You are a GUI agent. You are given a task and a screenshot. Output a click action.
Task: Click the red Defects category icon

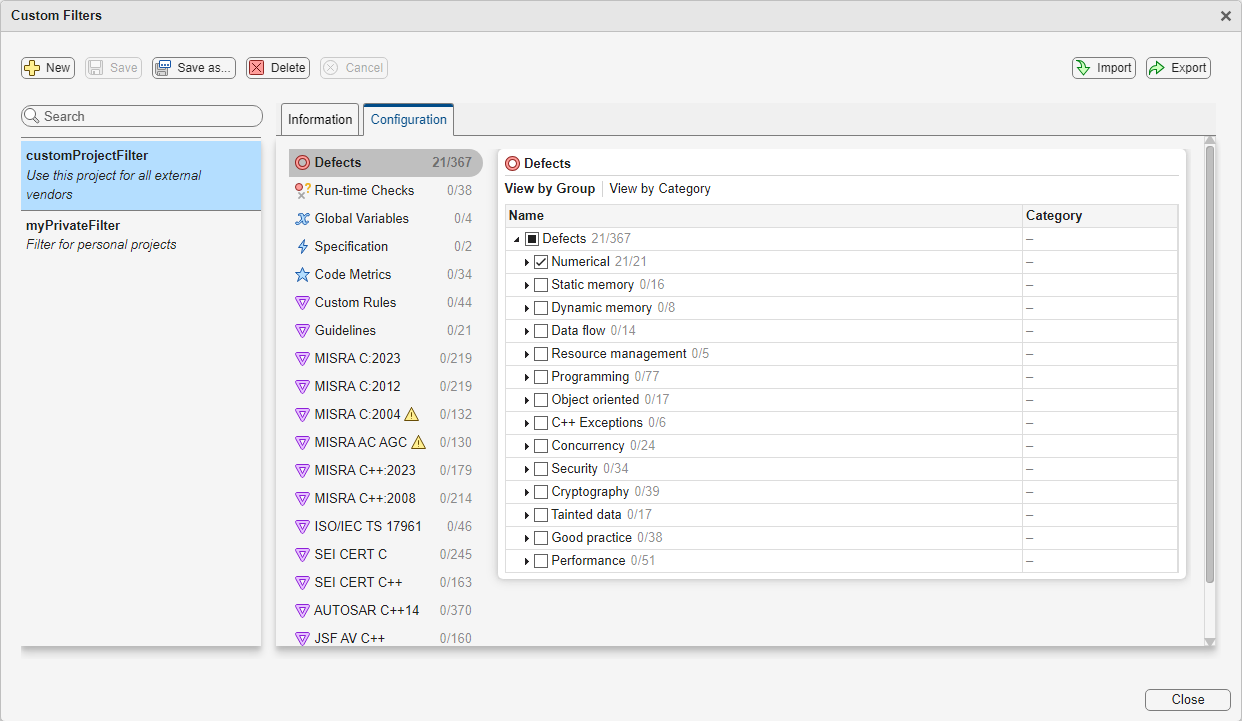coord(303,162)
